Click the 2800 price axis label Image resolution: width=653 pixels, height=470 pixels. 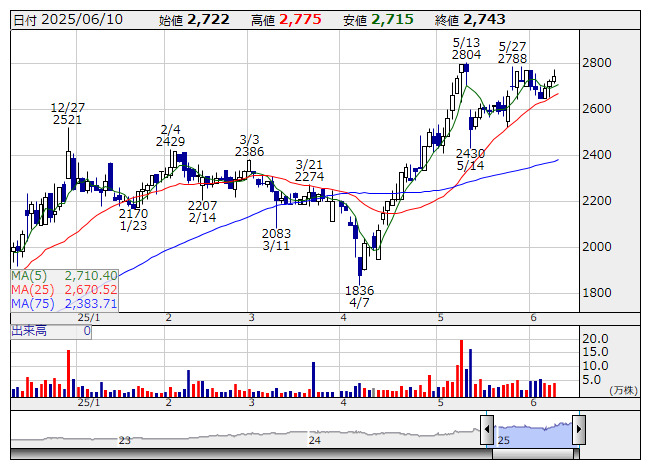596,63
